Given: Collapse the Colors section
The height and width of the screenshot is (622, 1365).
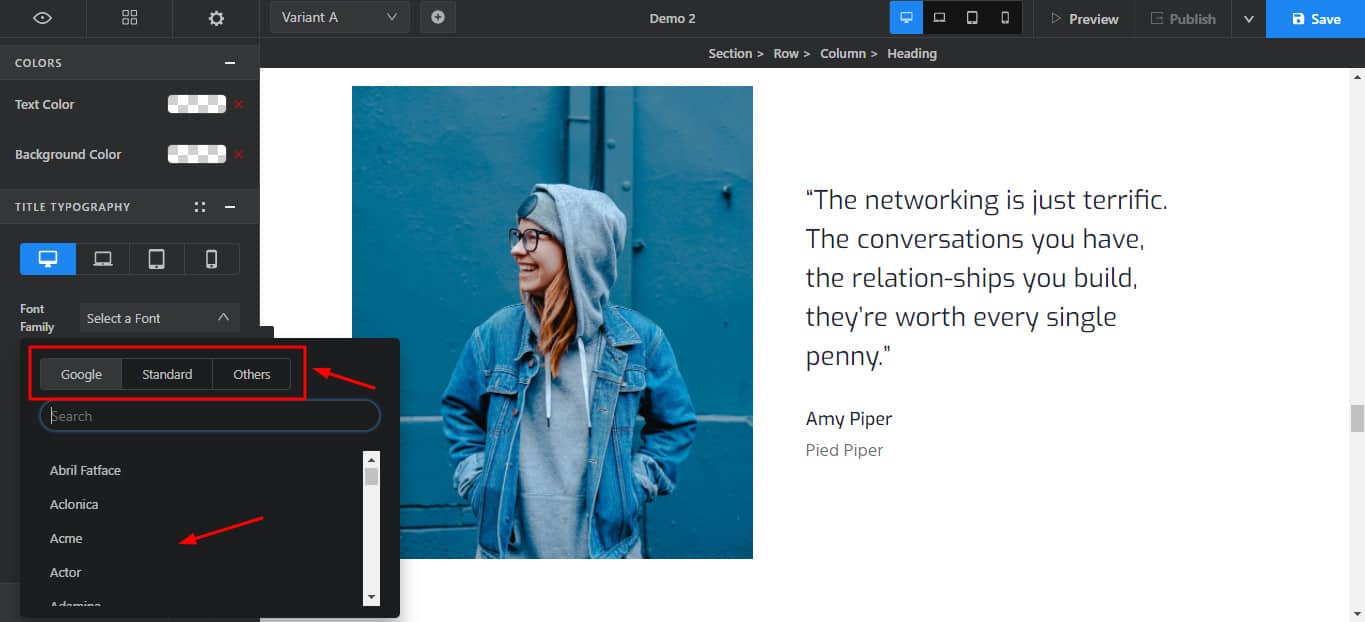Looking at the screenshot, I should coord(230,63).
